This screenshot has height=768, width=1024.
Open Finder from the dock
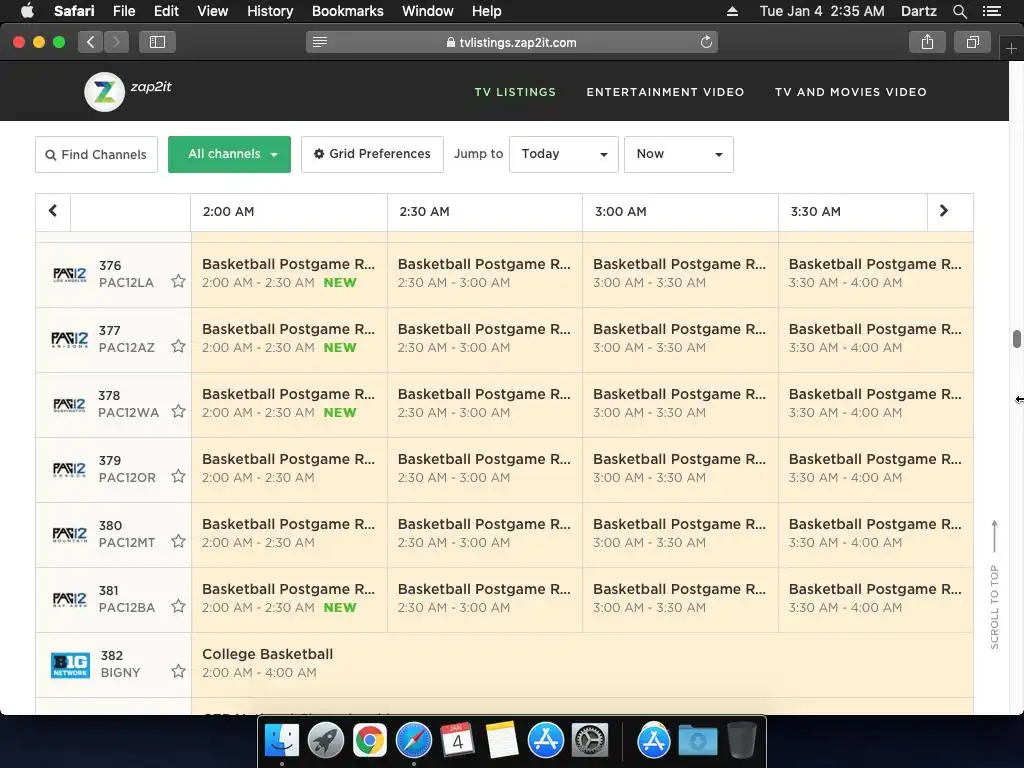pos(282,741)
